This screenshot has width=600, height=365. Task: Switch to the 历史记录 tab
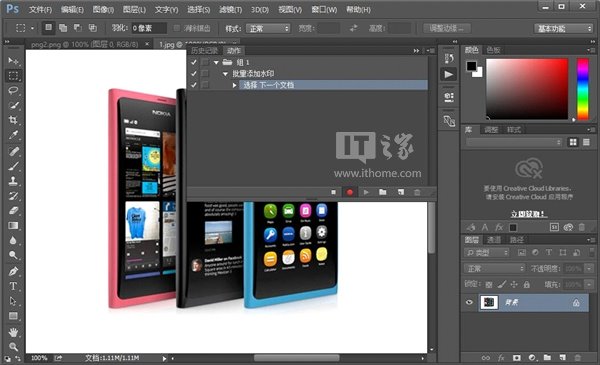tap(204, 51)
